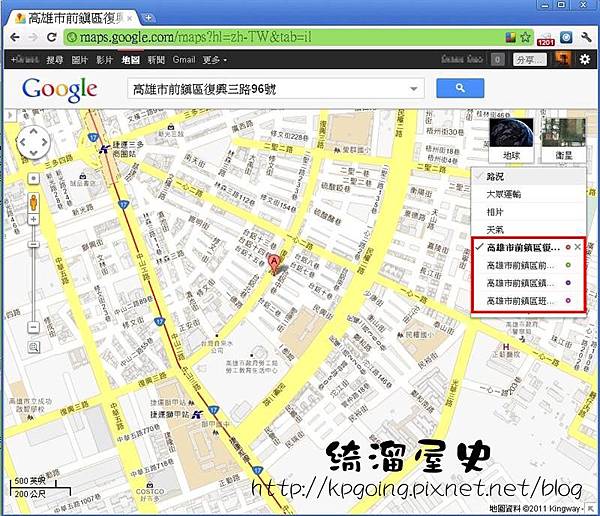Click the red A marker on the map
The width and height of the screenshot is (600, 516).
274,264
